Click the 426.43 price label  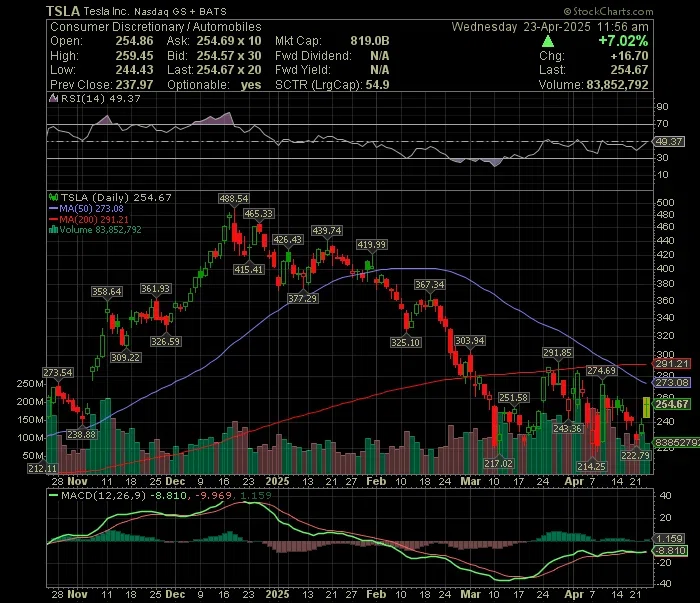click(x=288, y=240)
